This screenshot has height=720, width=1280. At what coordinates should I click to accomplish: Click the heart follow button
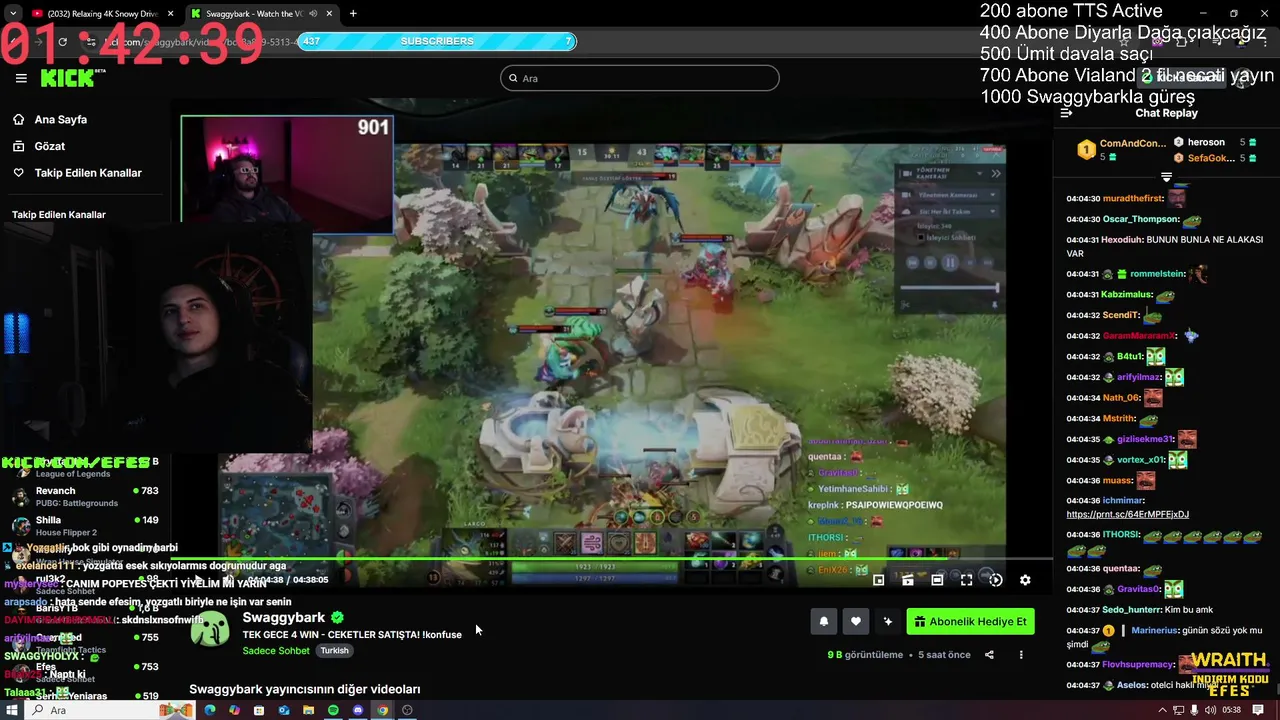[x=855, y=621]
